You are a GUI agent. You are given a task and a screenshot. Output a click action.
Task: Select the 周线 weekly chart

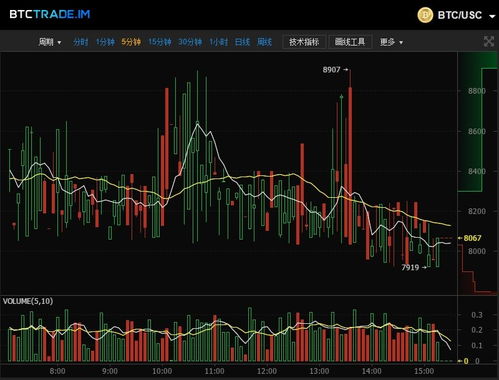coord(264,42)
